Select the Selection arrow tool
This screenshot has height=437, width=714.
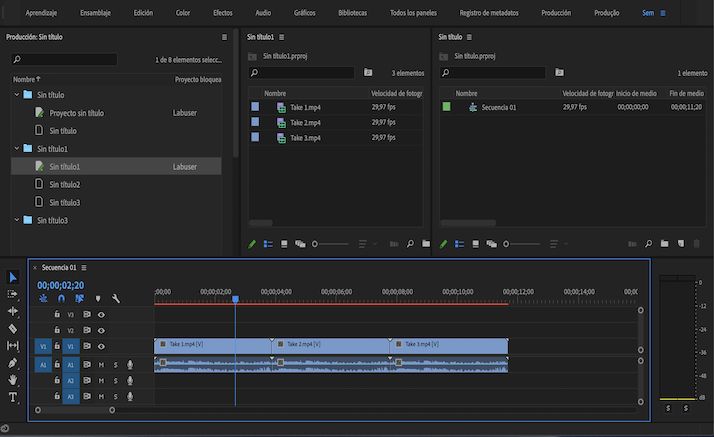coord(13,277)
